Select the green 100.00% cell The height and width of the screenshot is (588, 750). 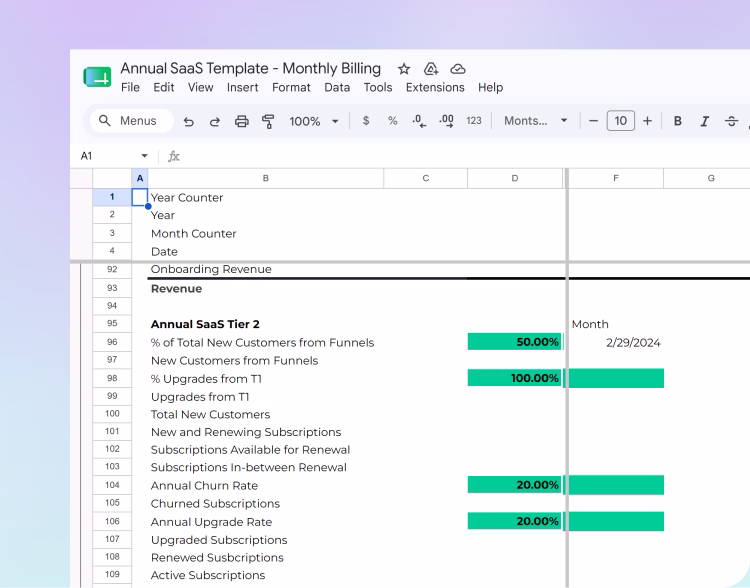coord(515,378)
